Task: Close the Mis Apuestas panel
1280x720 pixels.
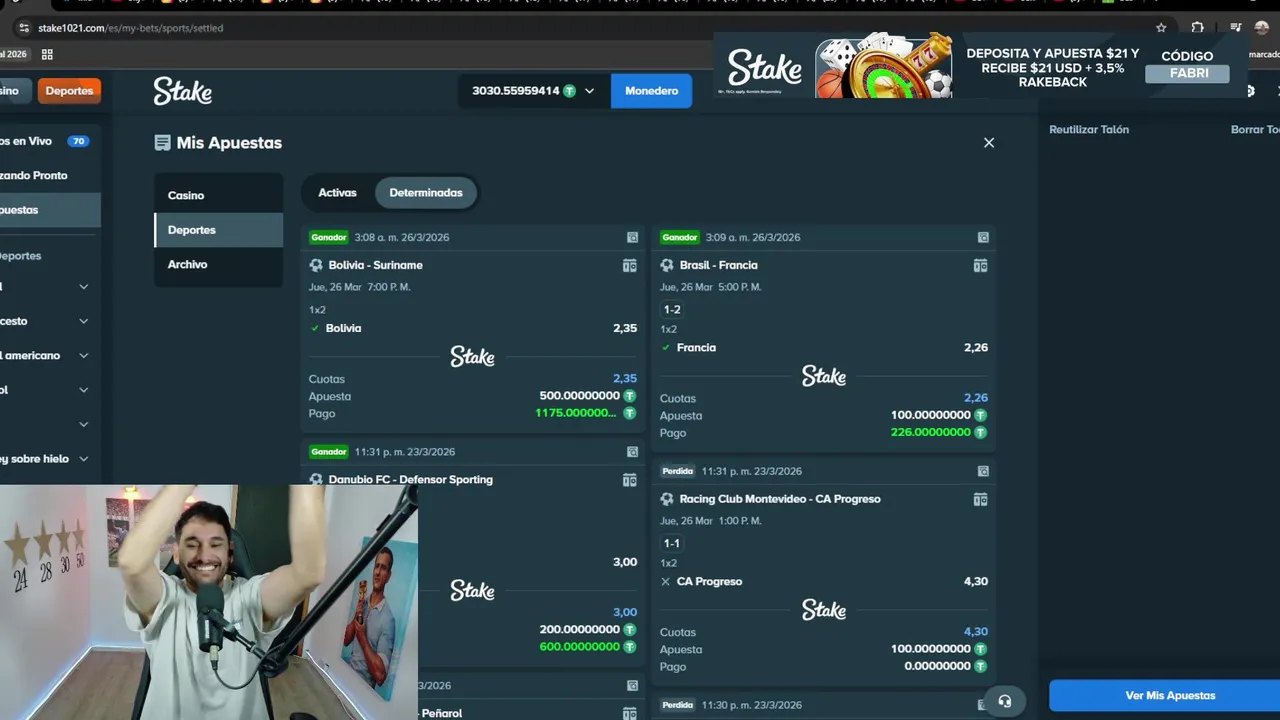Action: coord(989,143)
